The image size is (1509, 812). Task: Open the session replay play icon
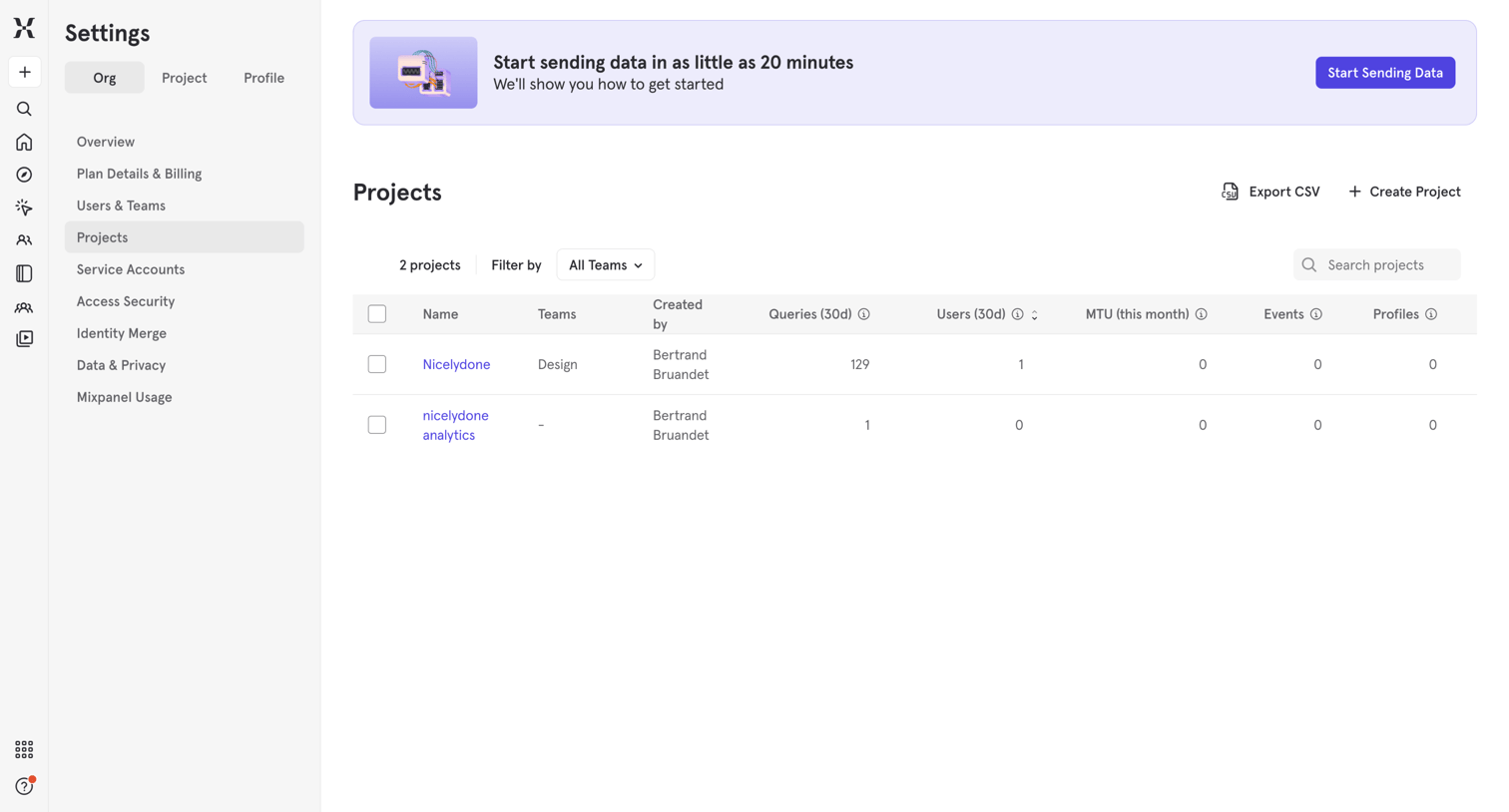pos(24,339)
